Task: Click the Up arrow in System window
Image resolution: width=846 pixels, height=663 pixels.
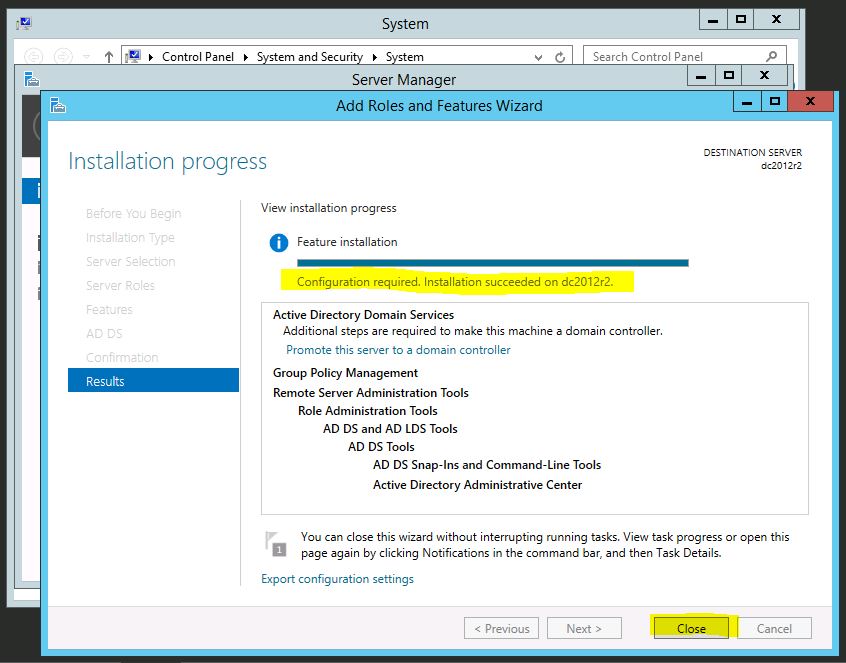Action: coord(109,57)
